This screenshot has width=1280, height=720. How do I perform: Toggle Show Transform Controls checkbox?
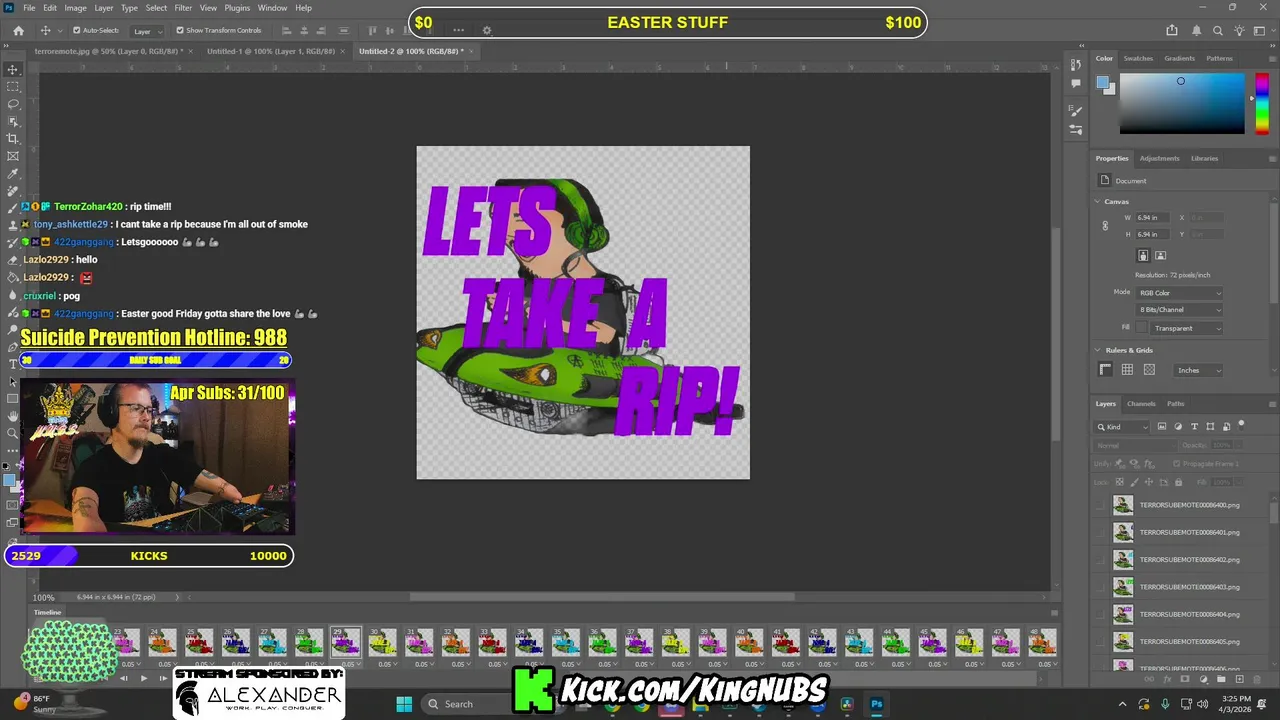(x=180, y=31)
